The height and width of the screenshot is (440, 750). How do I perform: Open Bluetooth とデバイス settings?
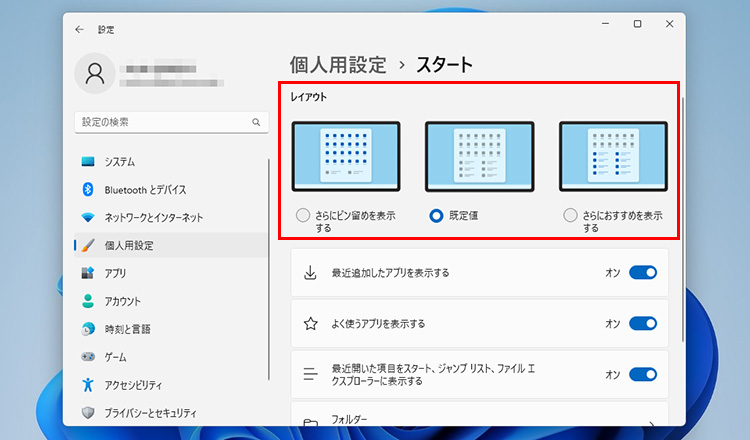click(x=145, y=190)
